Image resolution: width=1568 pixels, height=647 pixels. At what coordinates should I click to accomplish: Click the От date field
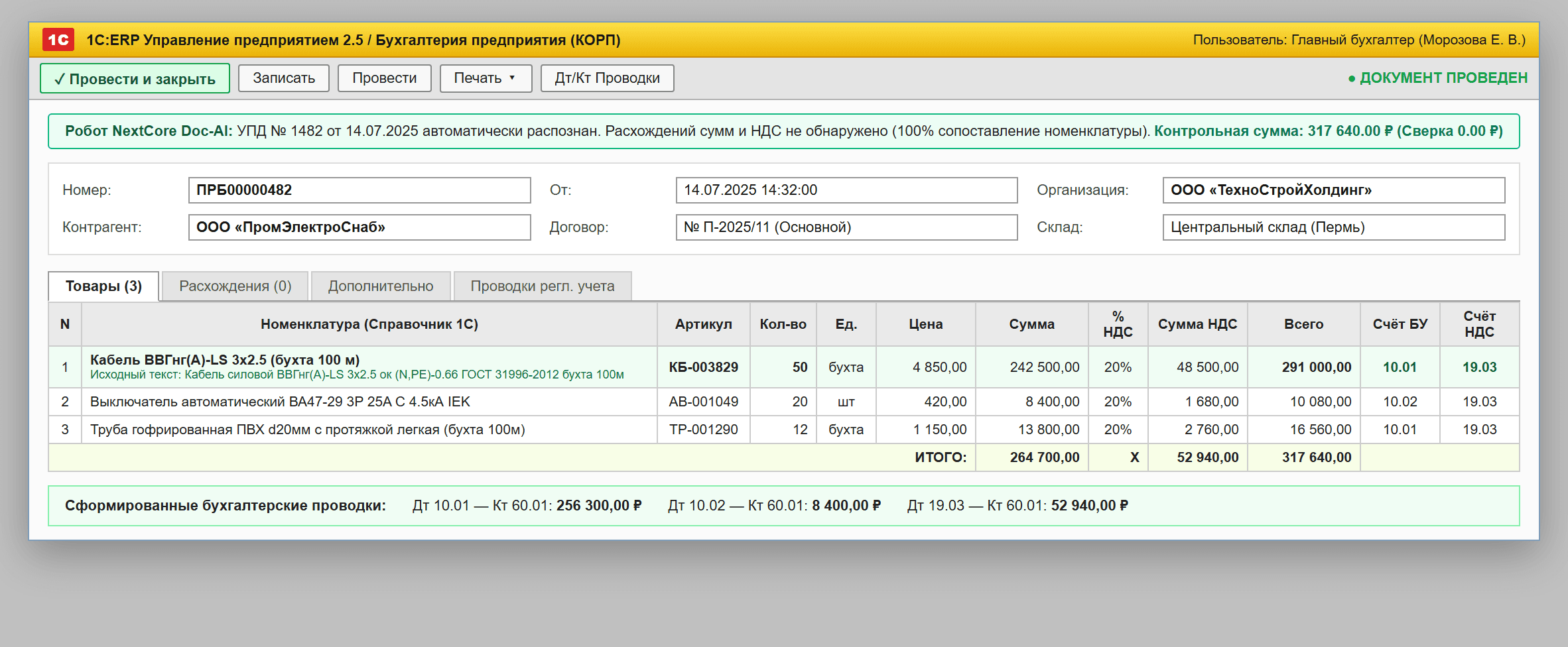click(846, 190)
